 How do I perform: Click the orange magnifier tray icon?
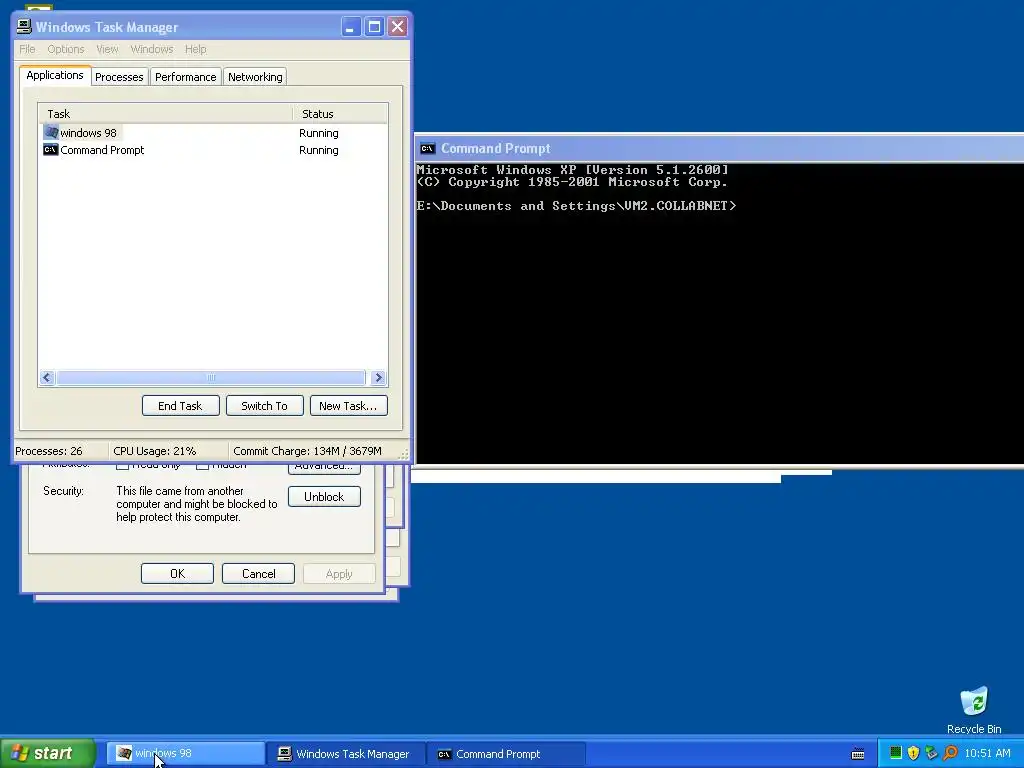coord(950,753)
